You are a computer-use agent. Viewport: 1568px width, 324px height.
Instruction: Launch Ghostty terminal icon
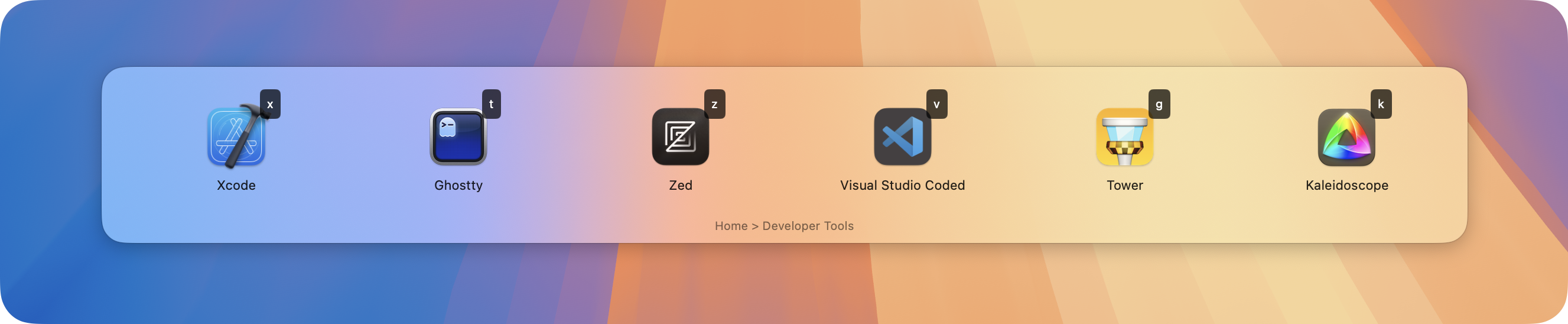(x=458, y=137)
